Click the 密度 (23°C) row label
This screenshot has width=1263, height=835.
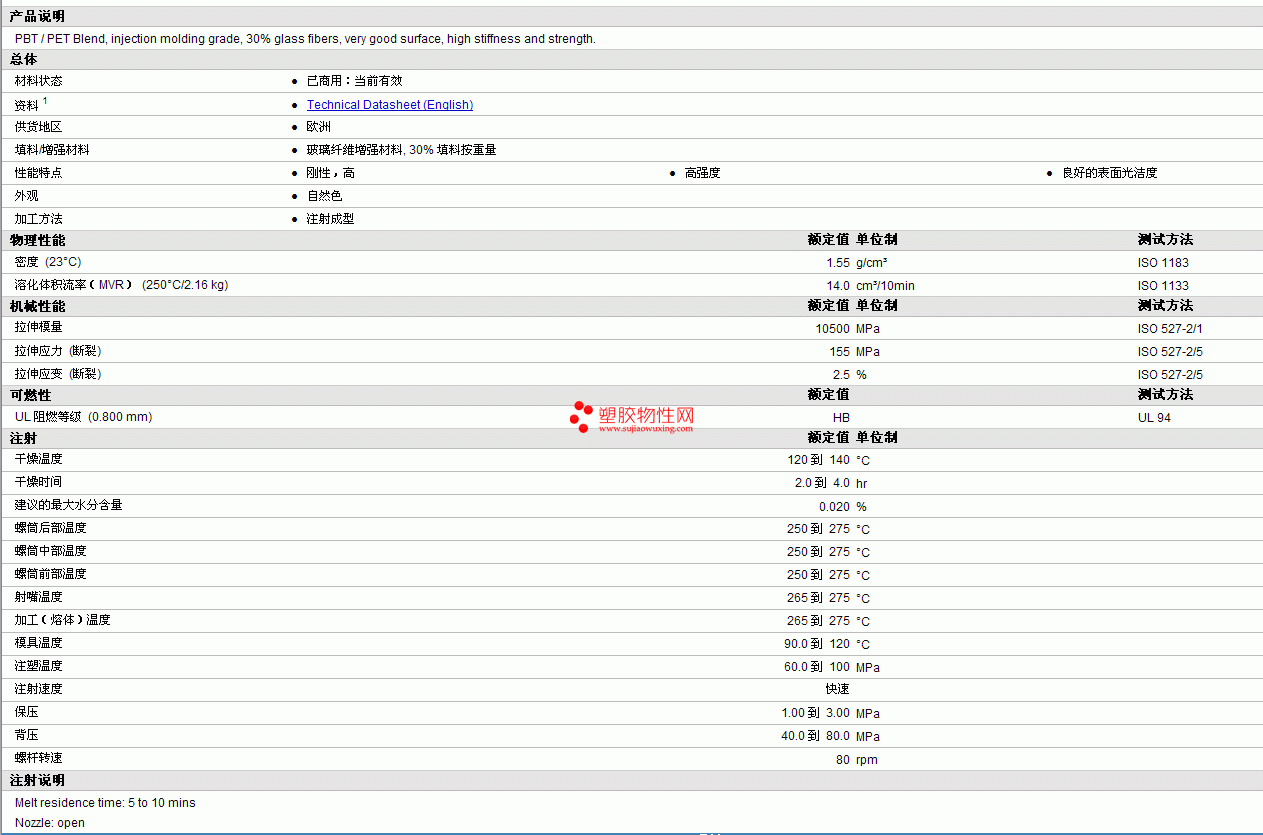(x=48, y=262)
